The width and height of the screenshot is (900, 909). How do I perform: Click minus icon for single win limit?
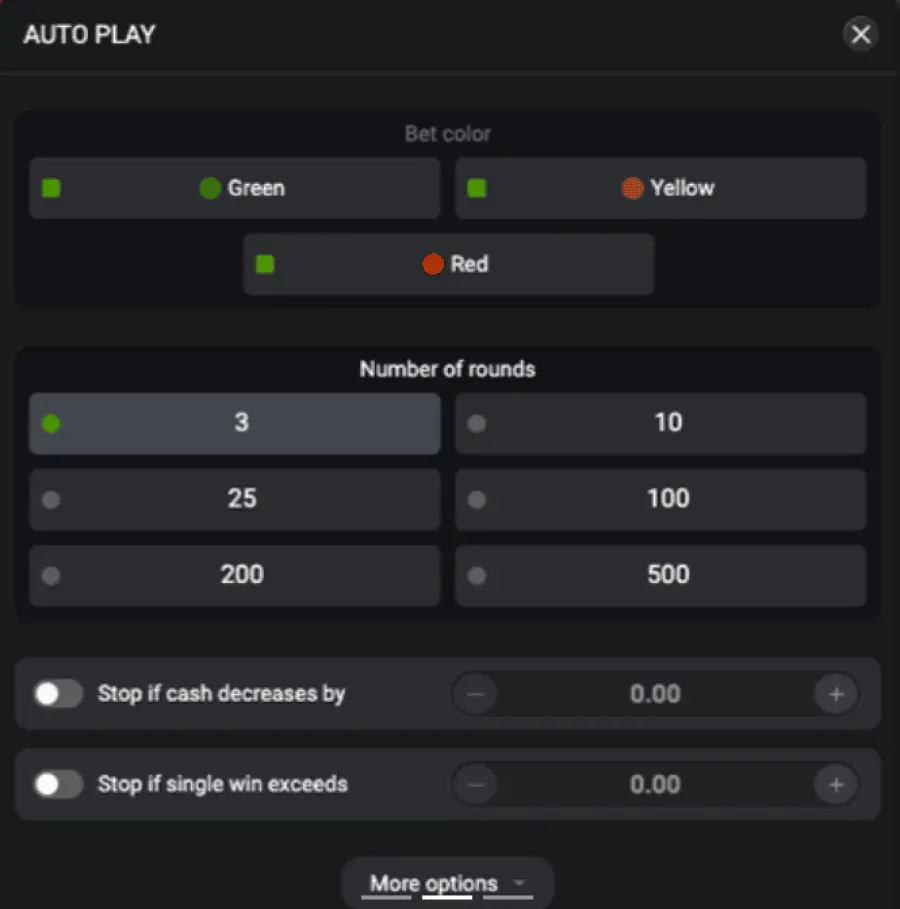point(476,785)
